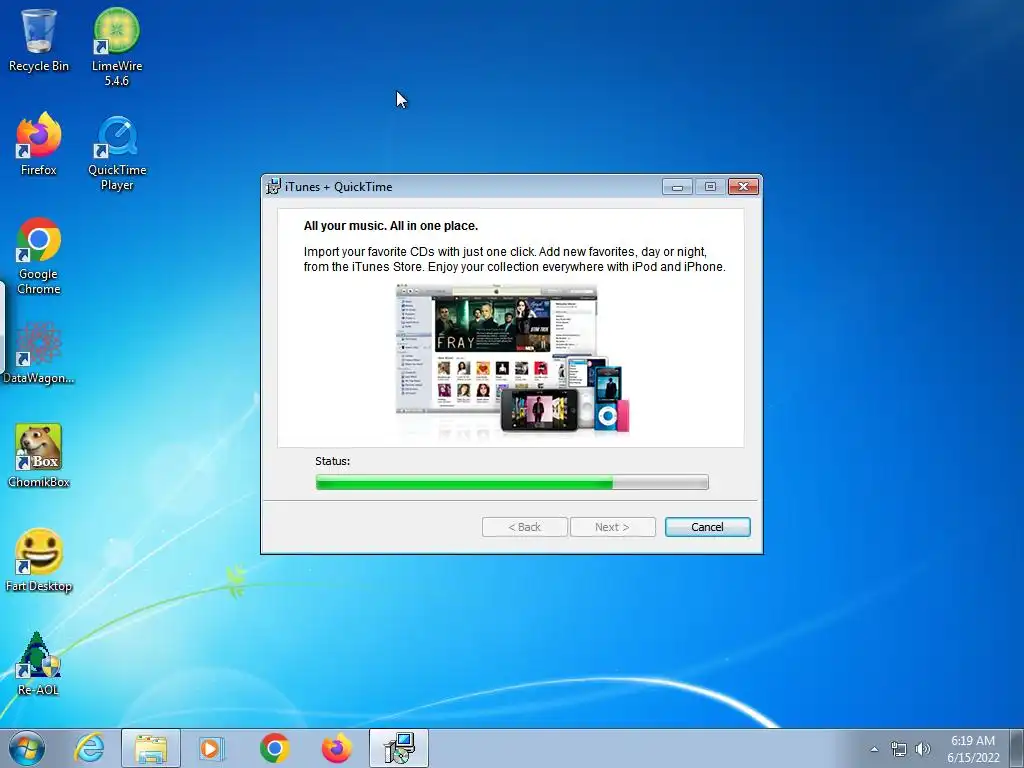
Task: Click the volume speaker tray icon
Action: pos(922,749)
